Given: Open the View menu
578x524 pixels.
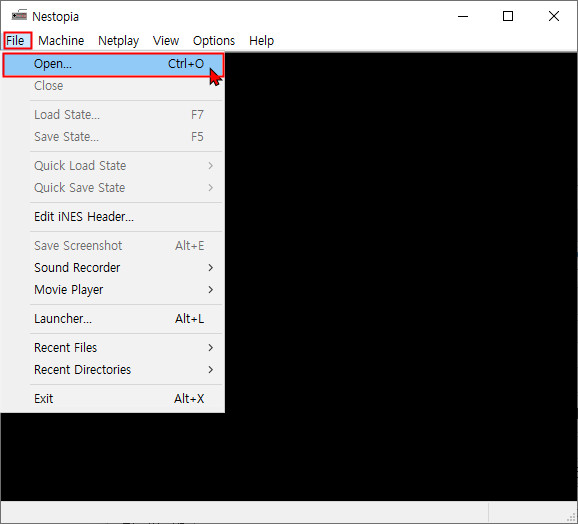Looking at the screenshot, I should [166, 41].
